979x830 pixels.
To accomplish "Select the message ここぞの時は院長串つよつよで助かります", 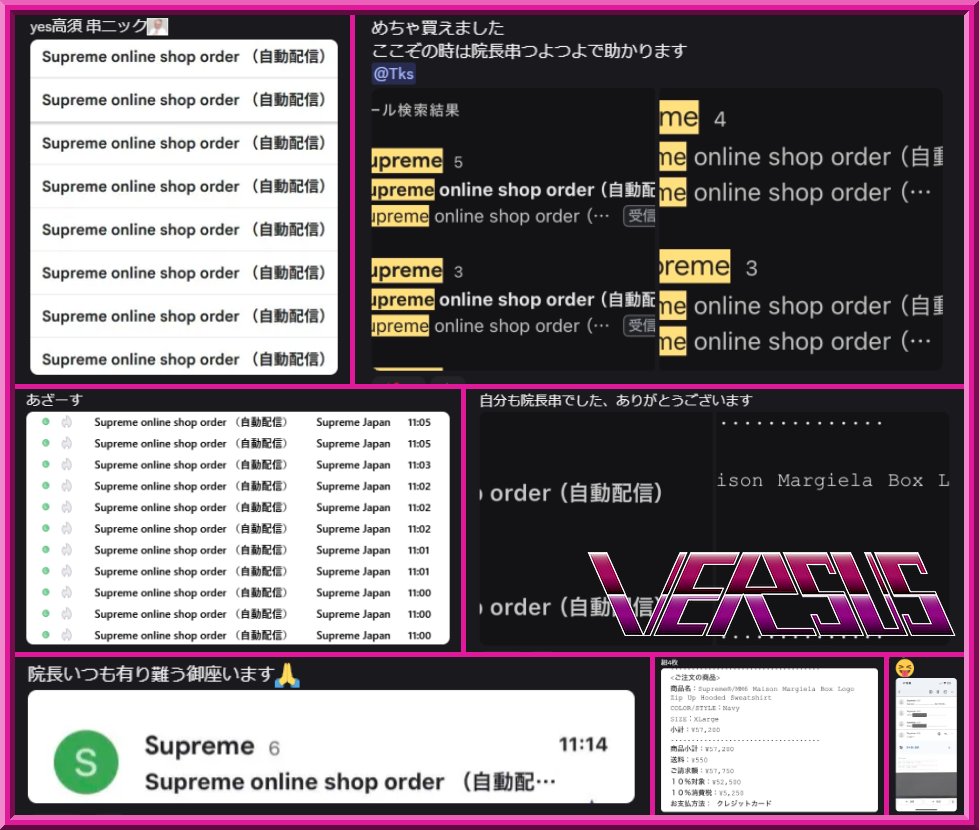I will pos(529,51).
